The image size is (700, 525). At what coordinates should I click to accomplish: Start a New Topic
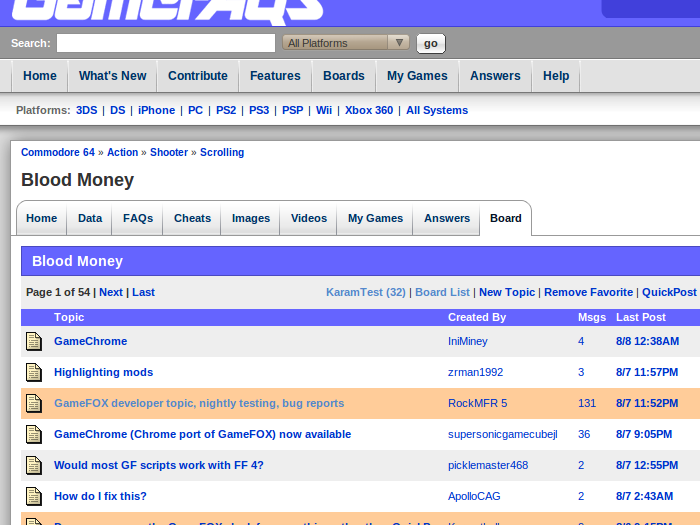pyautogui.click(x=507, y=292)
